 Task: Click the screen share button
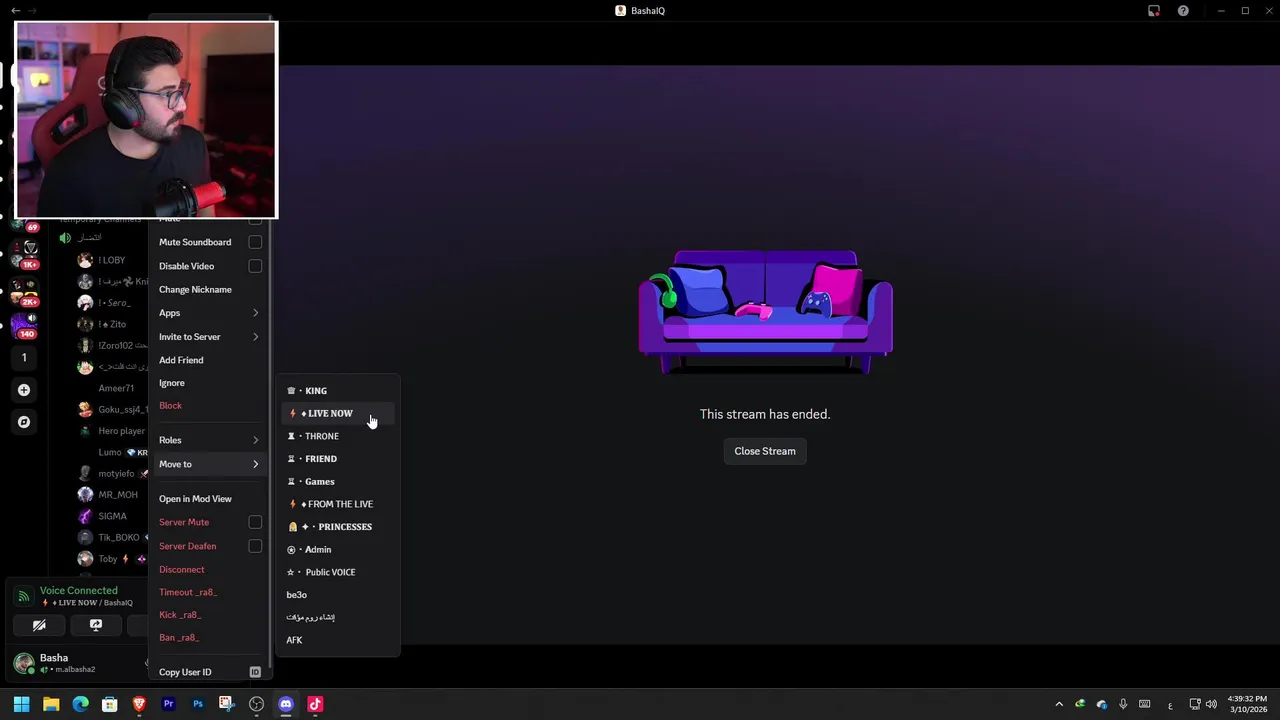(96, 625)
